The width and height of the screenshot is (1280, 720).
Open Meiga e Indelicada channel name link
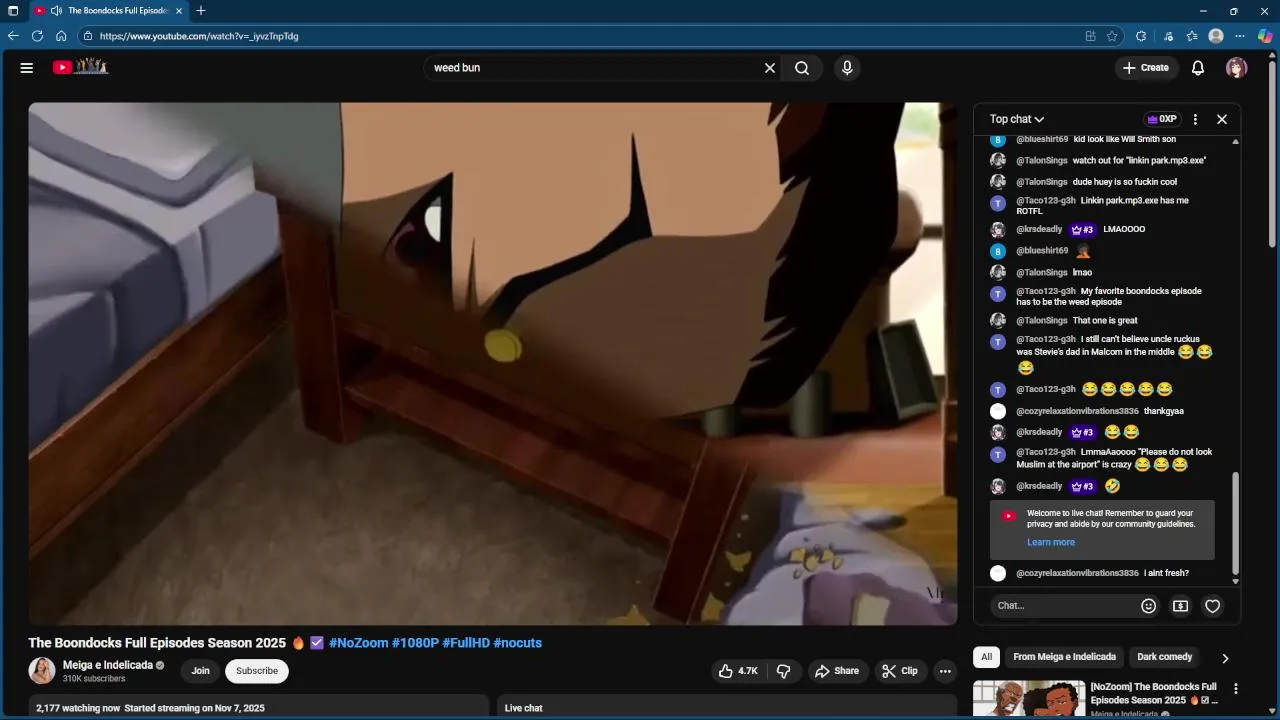click(x=108, y=665)
